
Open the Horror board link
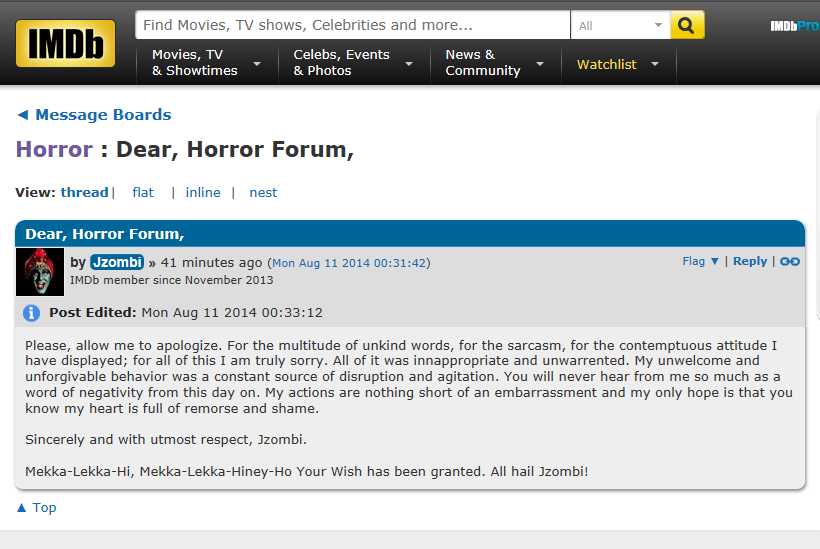pos(54,150)
